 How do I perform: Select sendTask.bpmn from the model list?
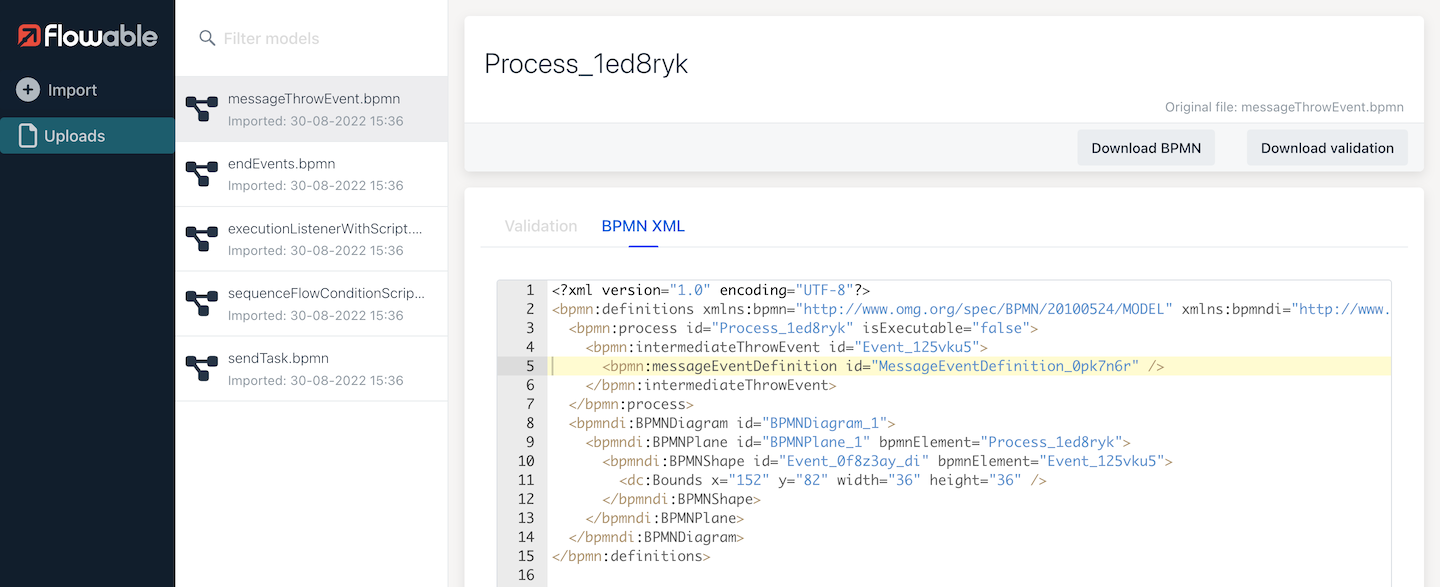278,359
